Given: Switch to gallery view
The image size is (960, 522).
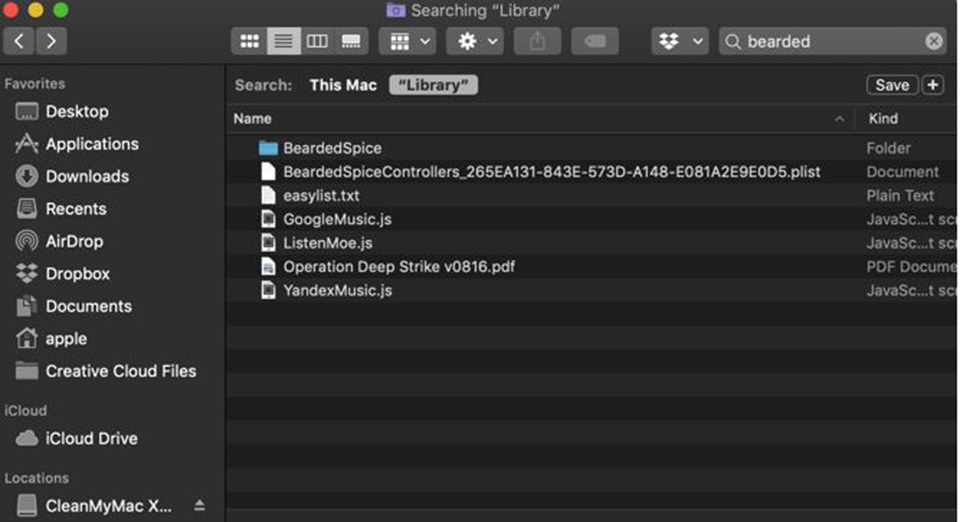Looking at the screenshot, I should coord(351,42).
